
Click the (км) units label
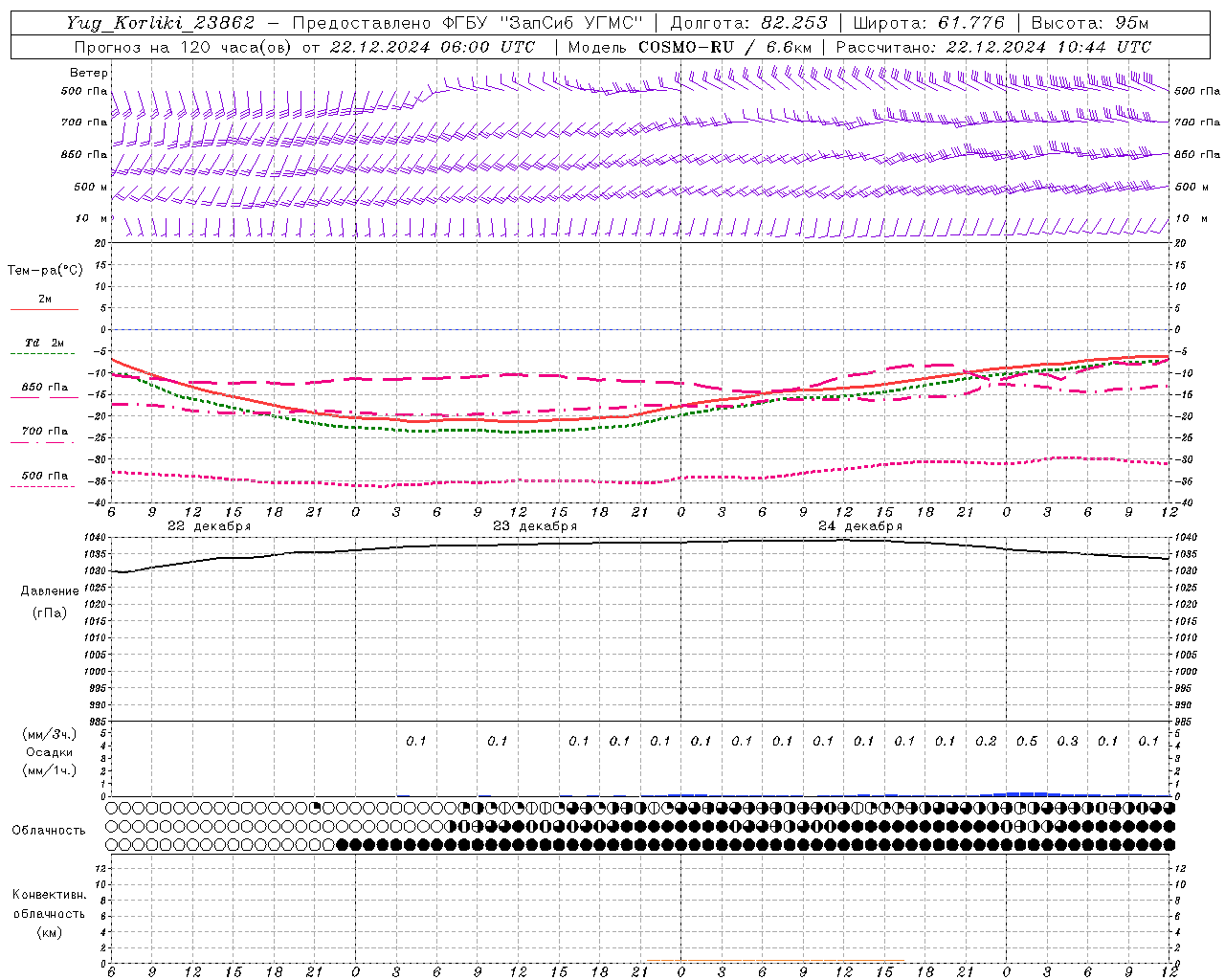[50, 932]
